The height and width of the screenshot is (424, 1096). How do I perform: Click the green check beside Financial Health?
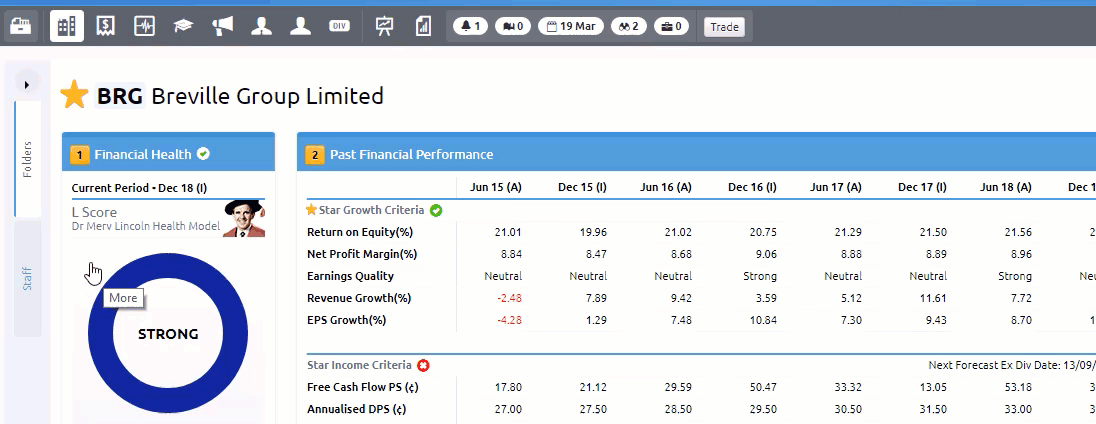[x=203, y=154]
